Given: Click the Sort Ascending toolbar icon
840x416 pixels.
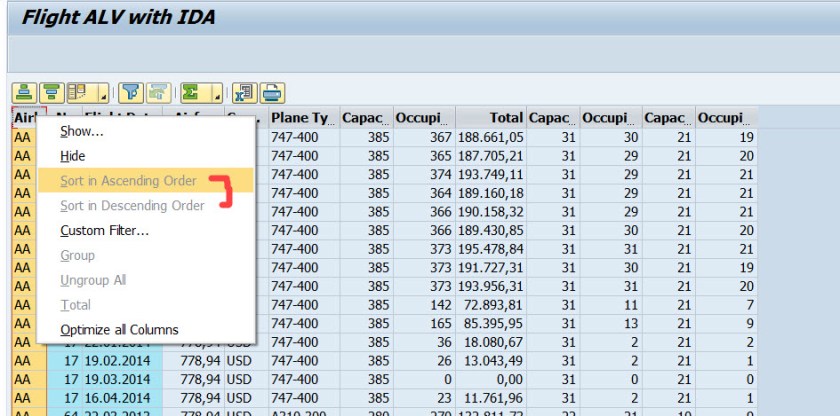Looking at the screenshot, I should pyautogui.click(x=23, y=93).
